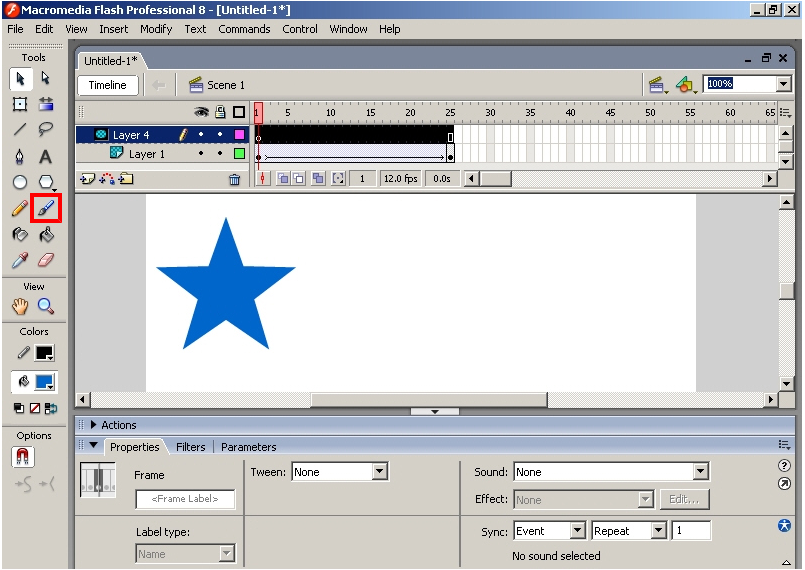
Task: Expand the Actions panel
Action: [x=93, y=425]
